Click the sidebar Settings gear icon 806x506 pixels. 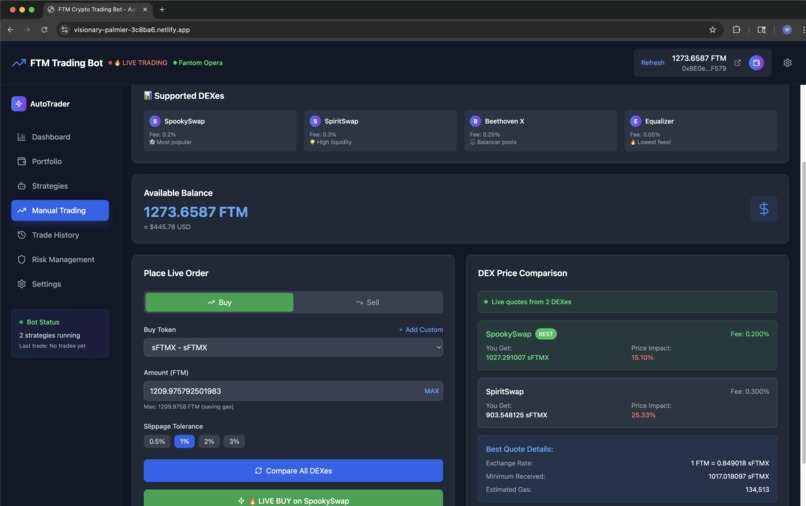click(22, 284)
